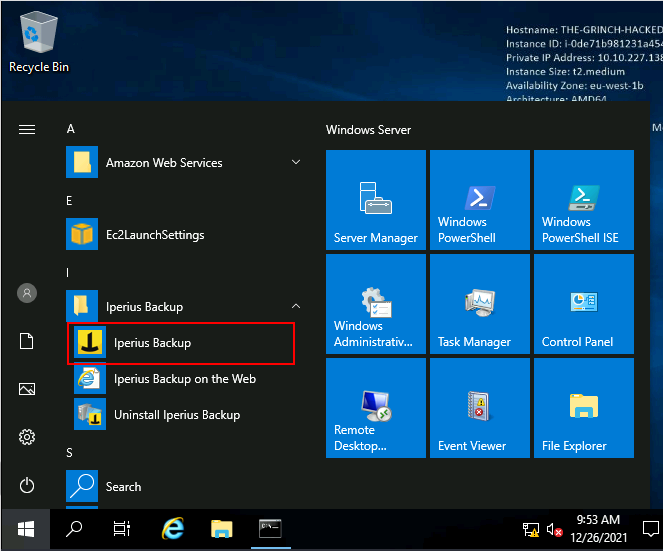Open the Power options button
The image size is (663, 551).
27,485
